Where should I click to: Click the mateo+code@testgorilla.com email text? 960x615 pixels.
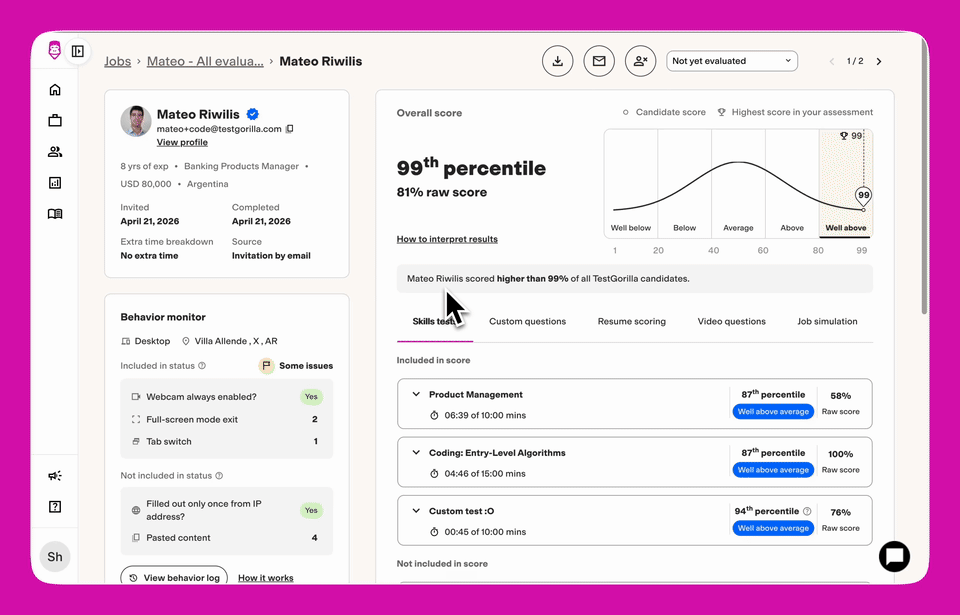click(x=219, y=129)
